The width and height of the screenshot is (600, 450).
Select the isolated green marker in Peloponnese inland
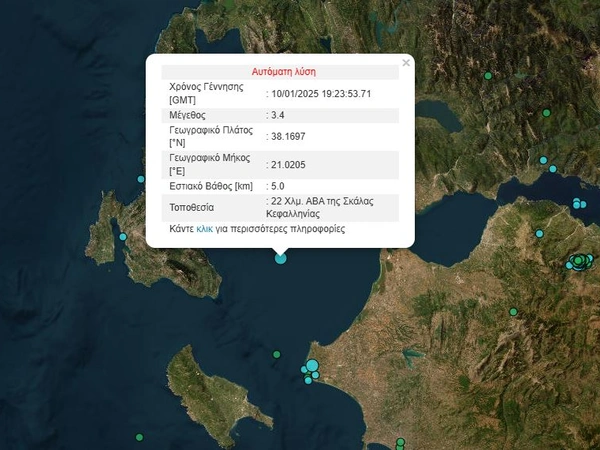(x=513, y=312)
